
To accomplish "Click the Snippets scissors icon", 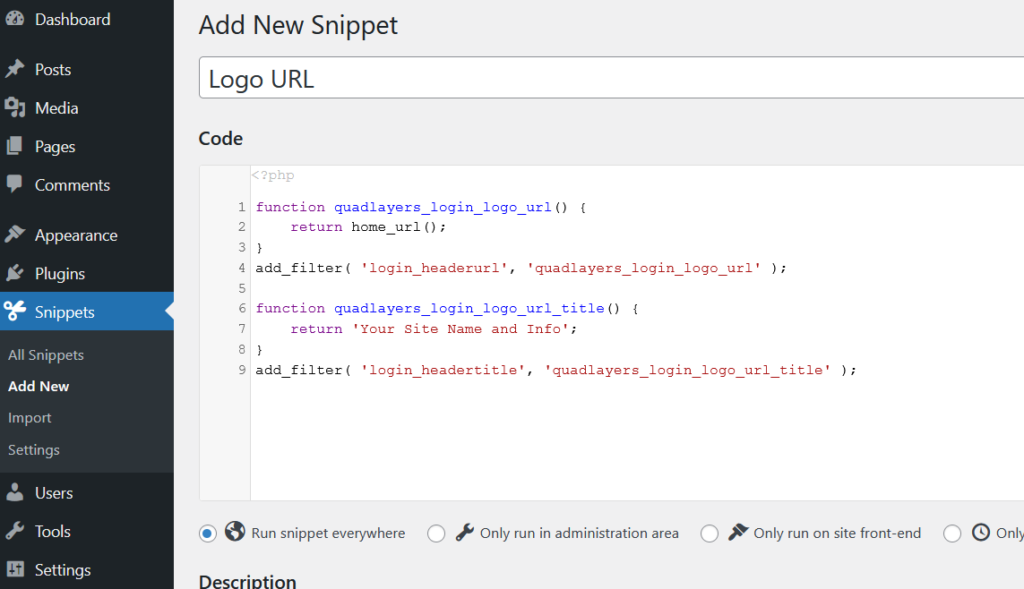I will click(14, 311).
